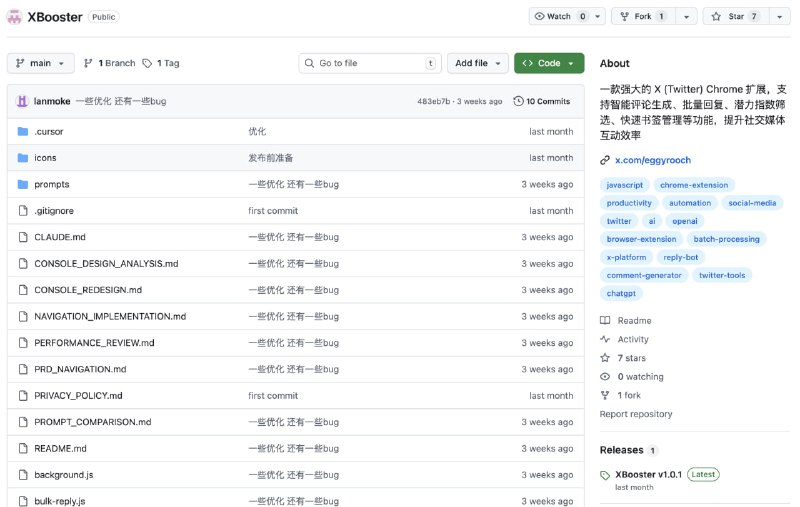Click the 1 fork icon in About

pyautogui.click(x=605, y=395)
